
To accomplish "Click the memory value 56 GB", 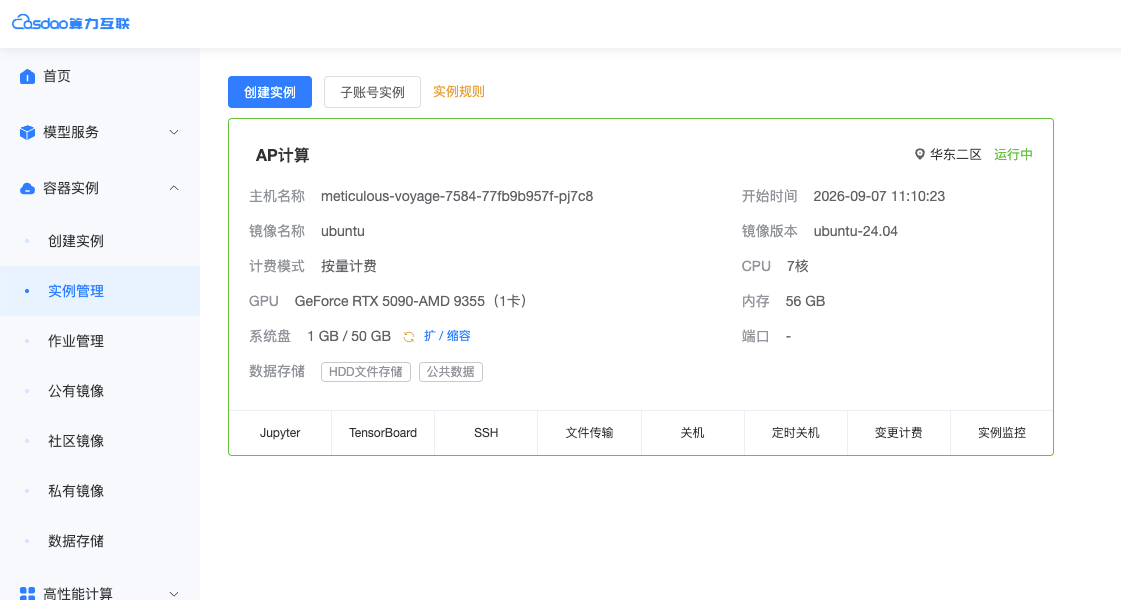I will pyautogui.click(x=805, y=301).
